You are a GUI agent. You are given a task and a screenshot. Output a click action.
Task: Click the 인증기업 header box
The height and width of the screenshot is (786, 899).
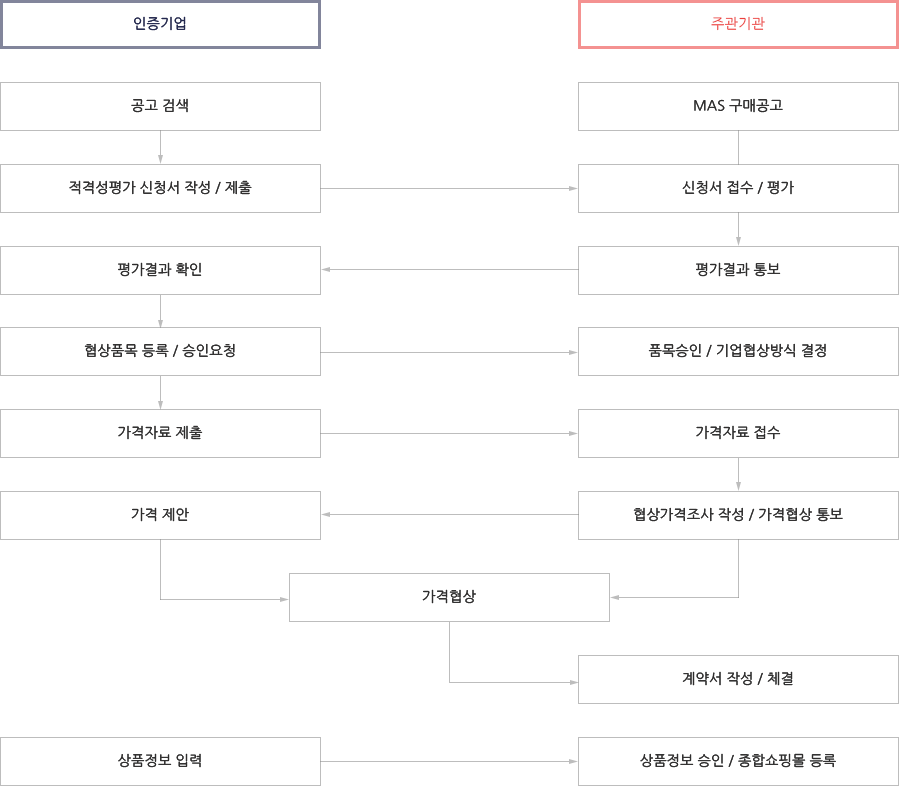pyautogui.click(x=160, y=24)
